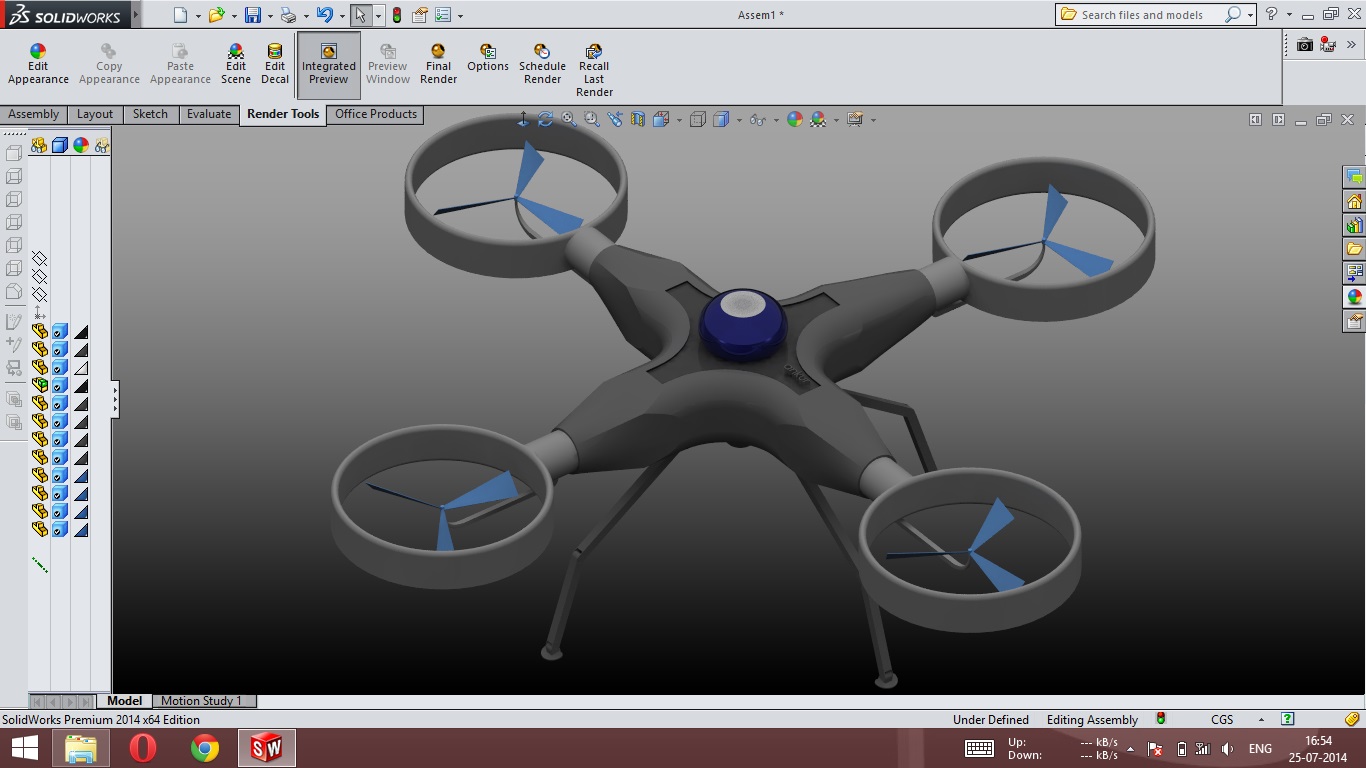Open the Edit Scene tool

point(236,64)
